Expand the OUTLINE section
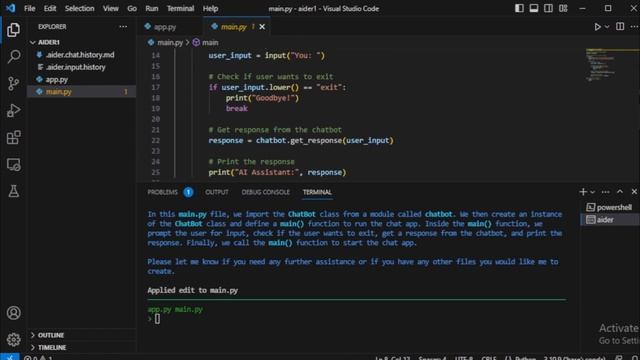640x360 pixels. tap(82, 335)
